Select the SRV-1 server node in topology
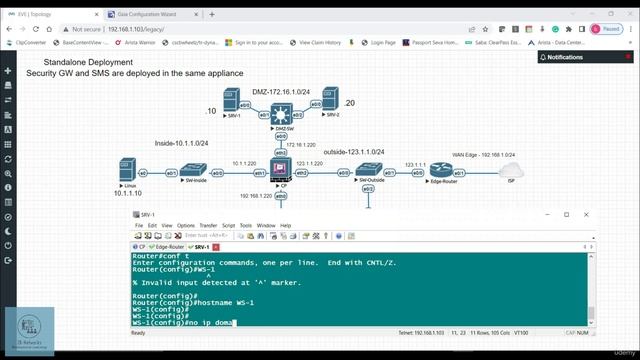The image size is (640, 360). click(231, 100)
